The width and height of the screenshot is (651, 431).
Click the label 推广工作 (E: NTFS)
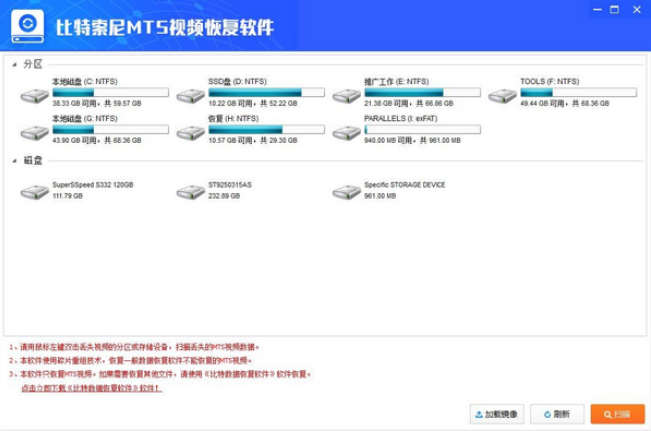tap(396, 81)
